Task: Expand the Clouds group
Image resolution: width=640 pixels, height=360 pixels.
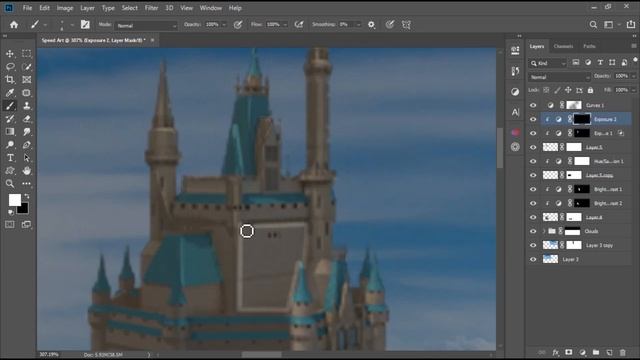Action: (x=544, y=231)
